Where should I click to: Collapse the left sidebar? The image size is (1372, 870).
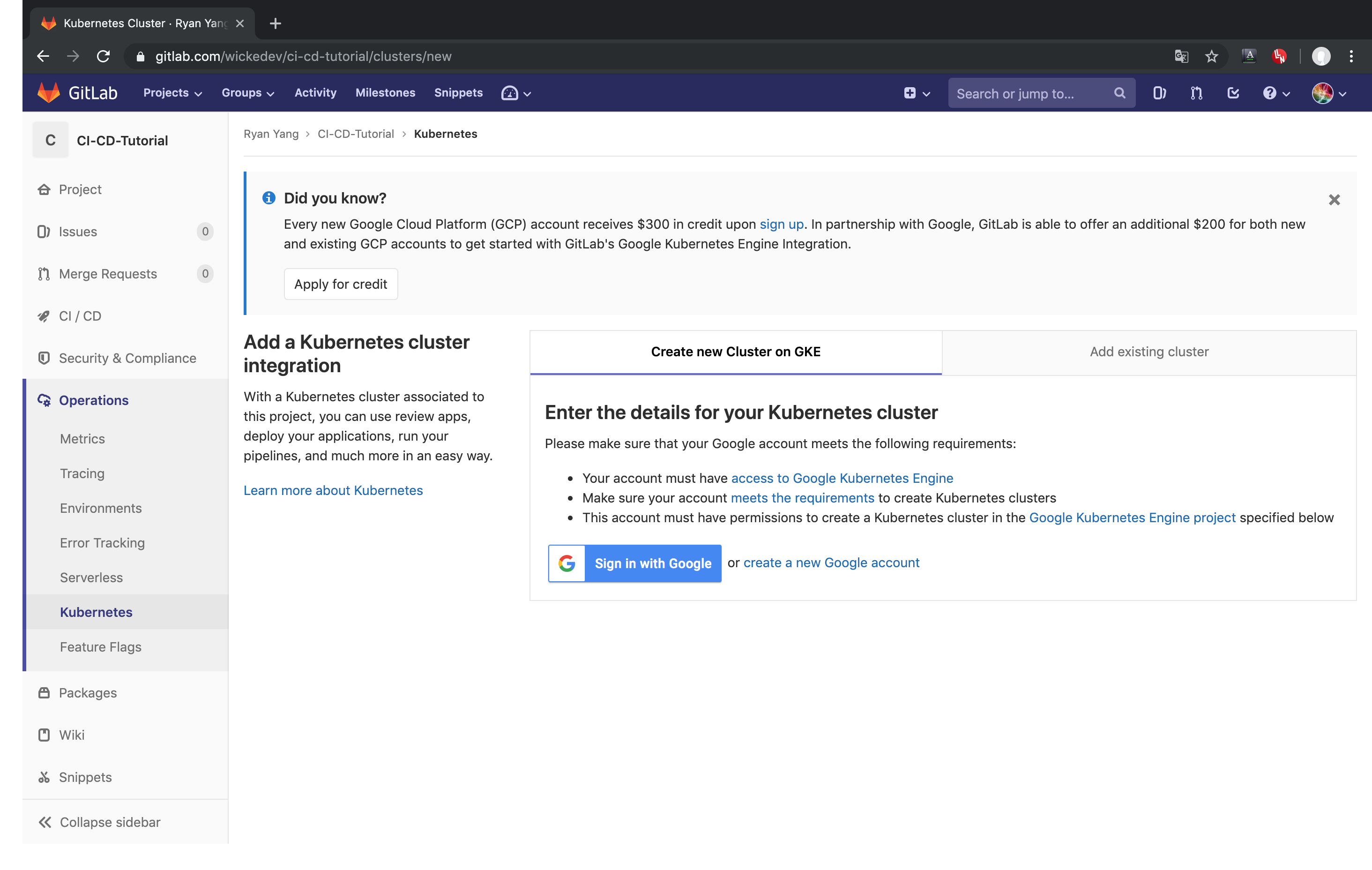(x=109, y=822)
